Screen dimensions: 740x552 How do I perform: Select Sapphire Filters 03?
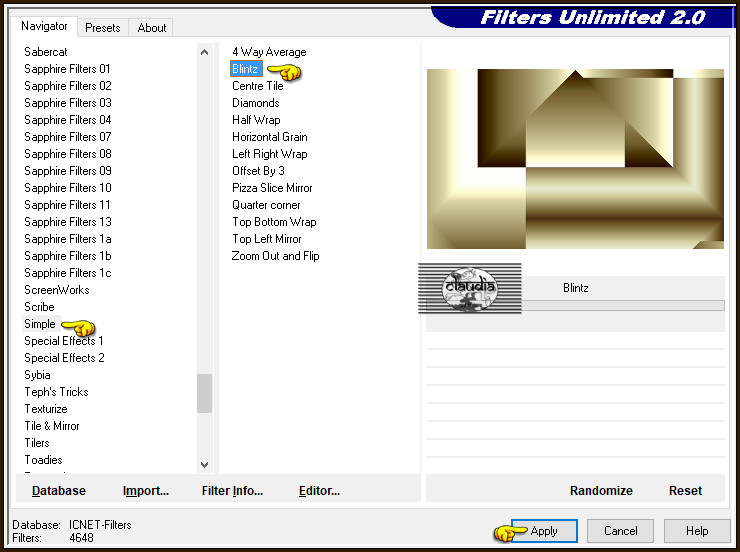point(67,103)
